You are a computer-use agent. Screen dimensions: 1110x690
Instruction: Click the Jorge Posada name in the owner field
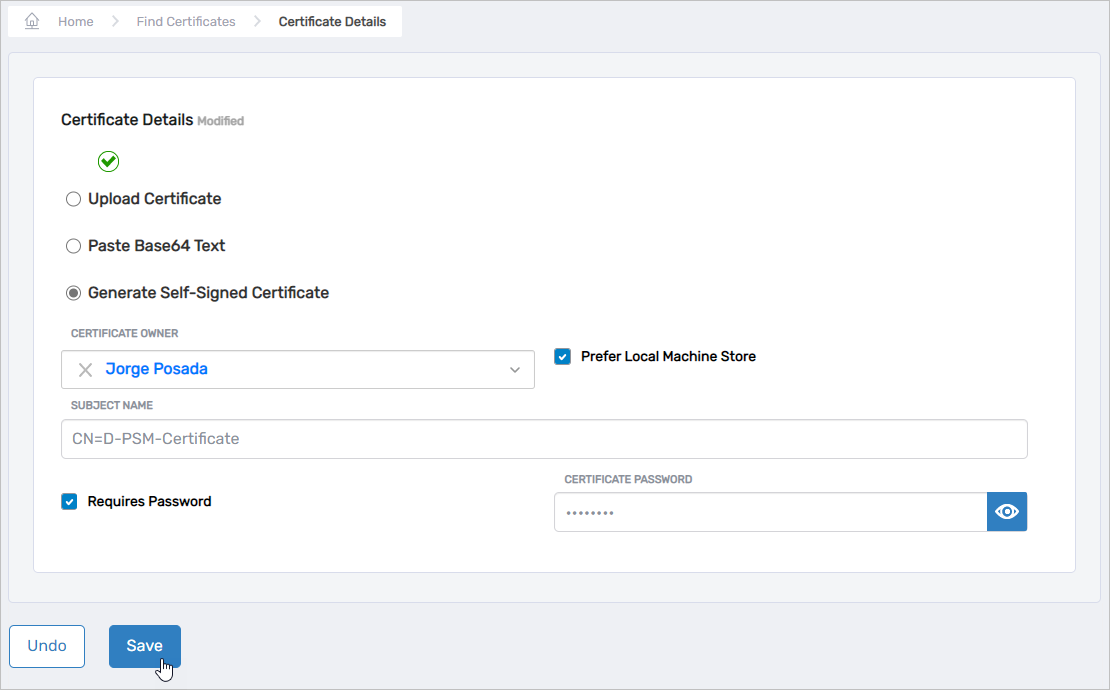[x=156, y=369]
